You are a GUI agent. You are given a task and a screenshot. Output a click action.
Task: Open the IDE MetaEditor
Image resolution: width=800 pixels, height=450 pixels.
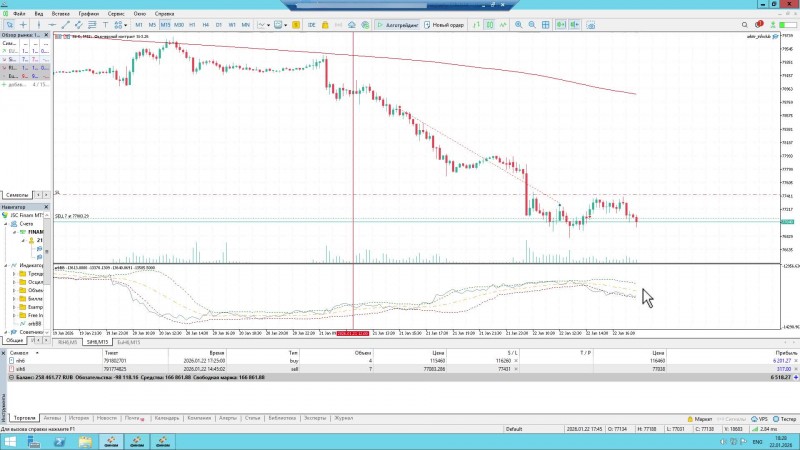coord(311,24)
